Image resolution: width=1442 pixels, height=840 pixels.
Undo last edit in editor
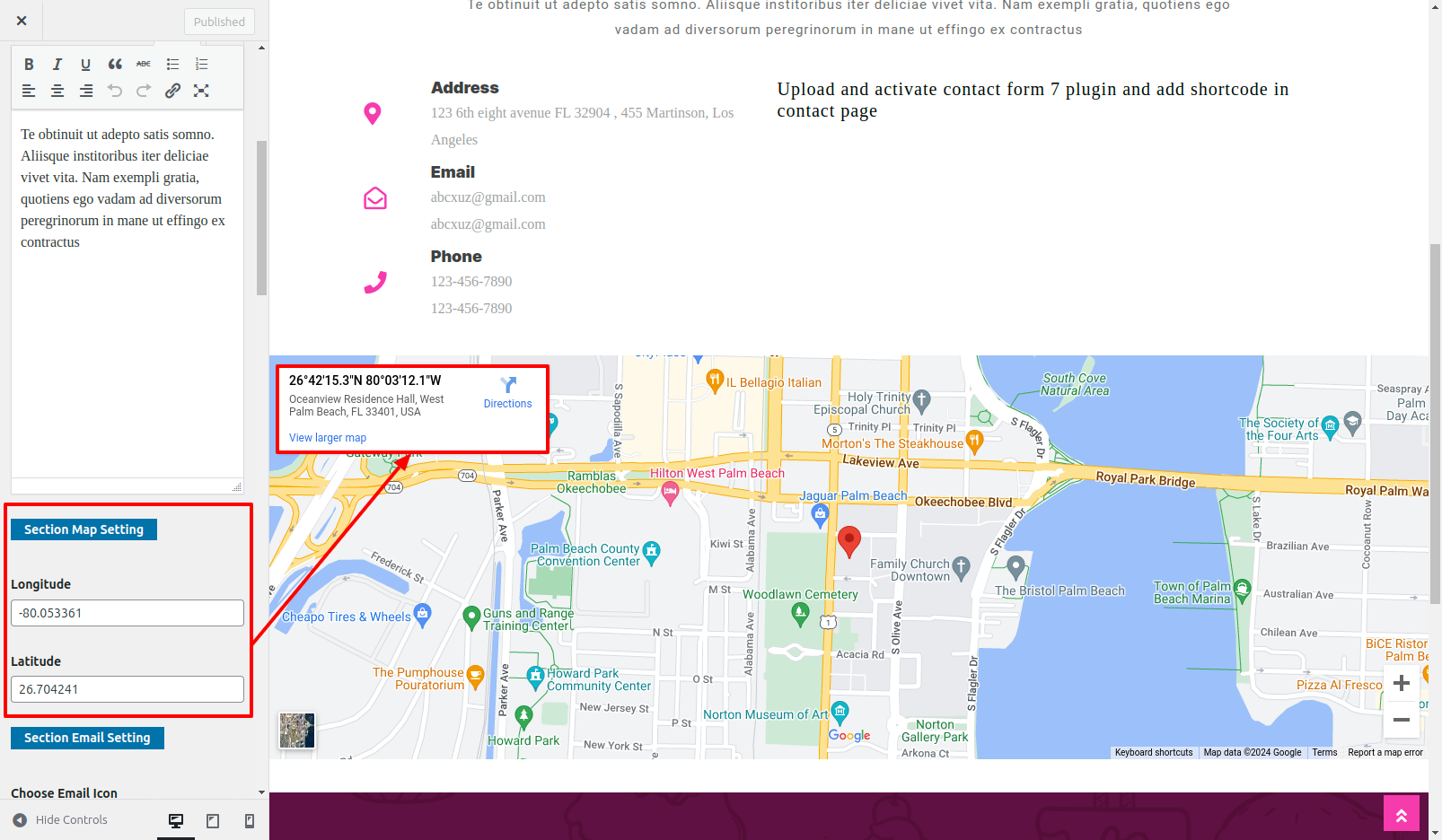coord(115,91)
